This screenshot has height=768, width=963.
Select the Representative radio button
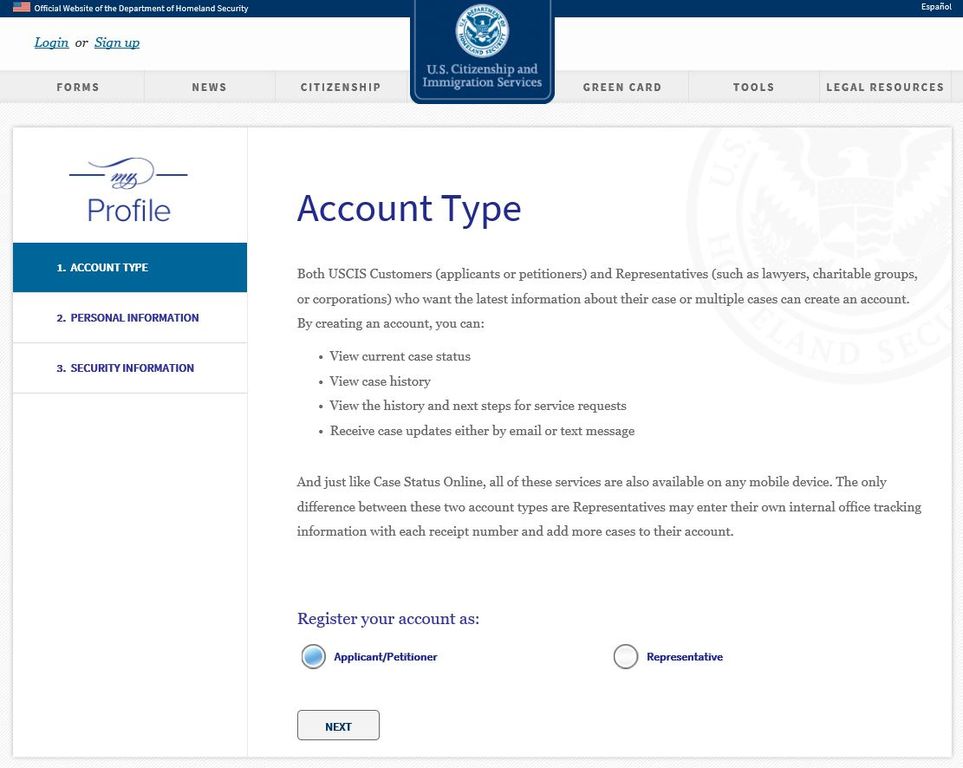tap(625, 656)
